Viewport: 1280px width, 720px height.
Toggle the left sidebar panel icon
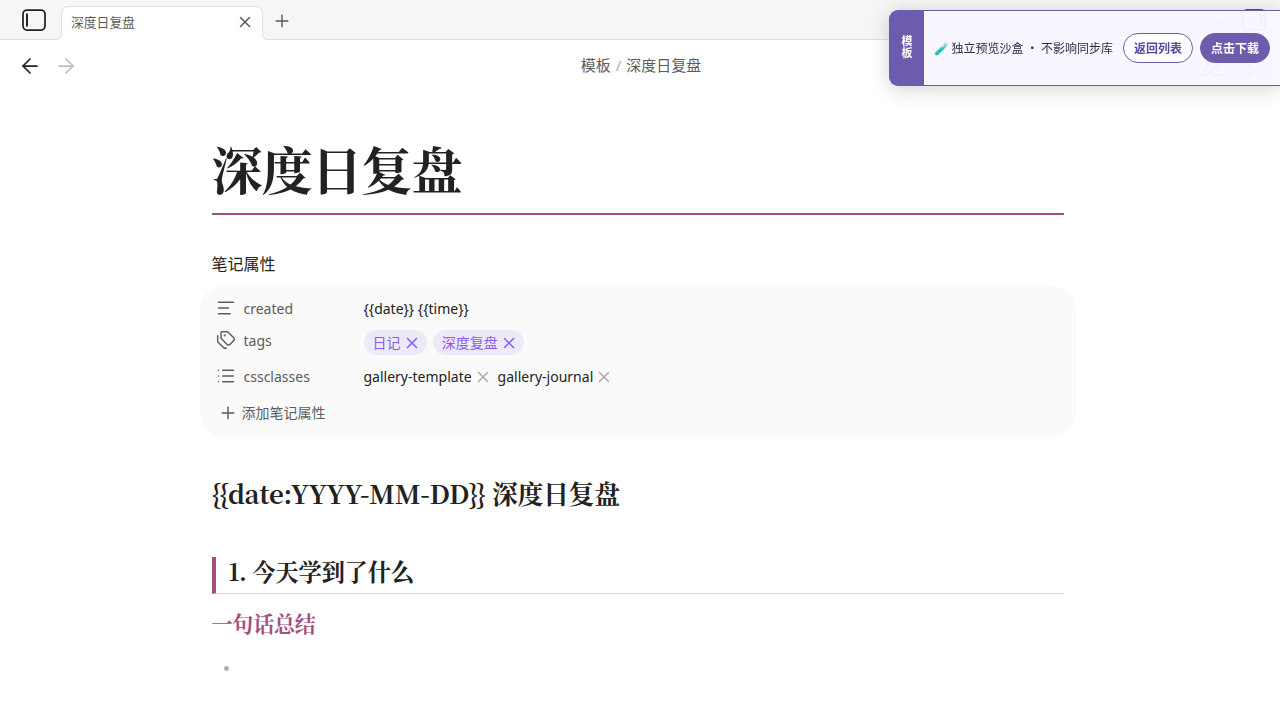[x=34, y=20]
